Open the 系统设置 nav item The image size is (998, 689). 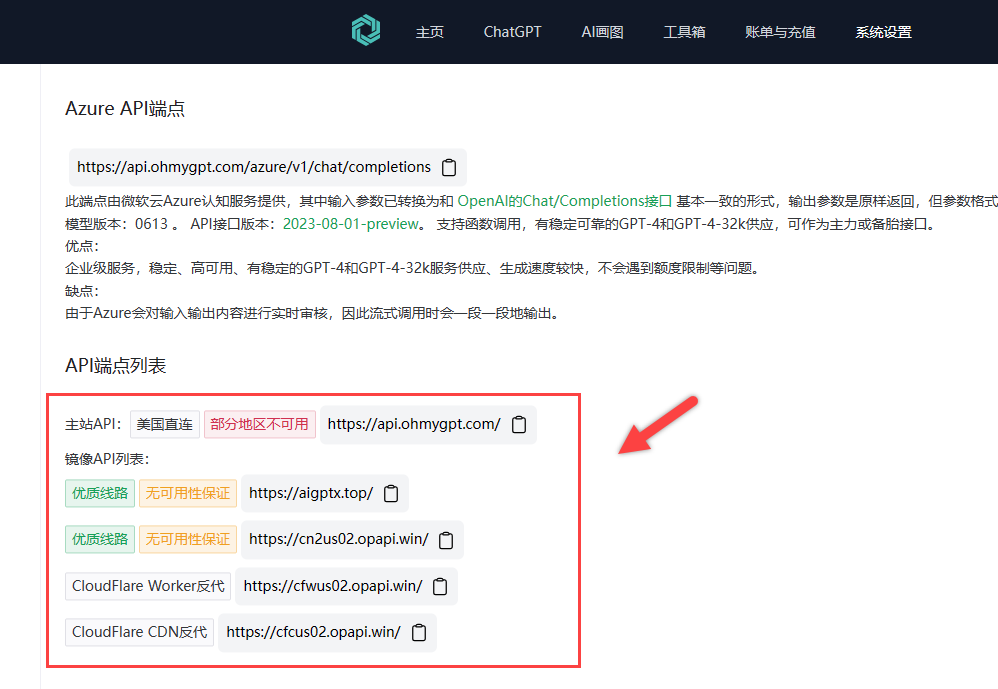tap(883, 32)
